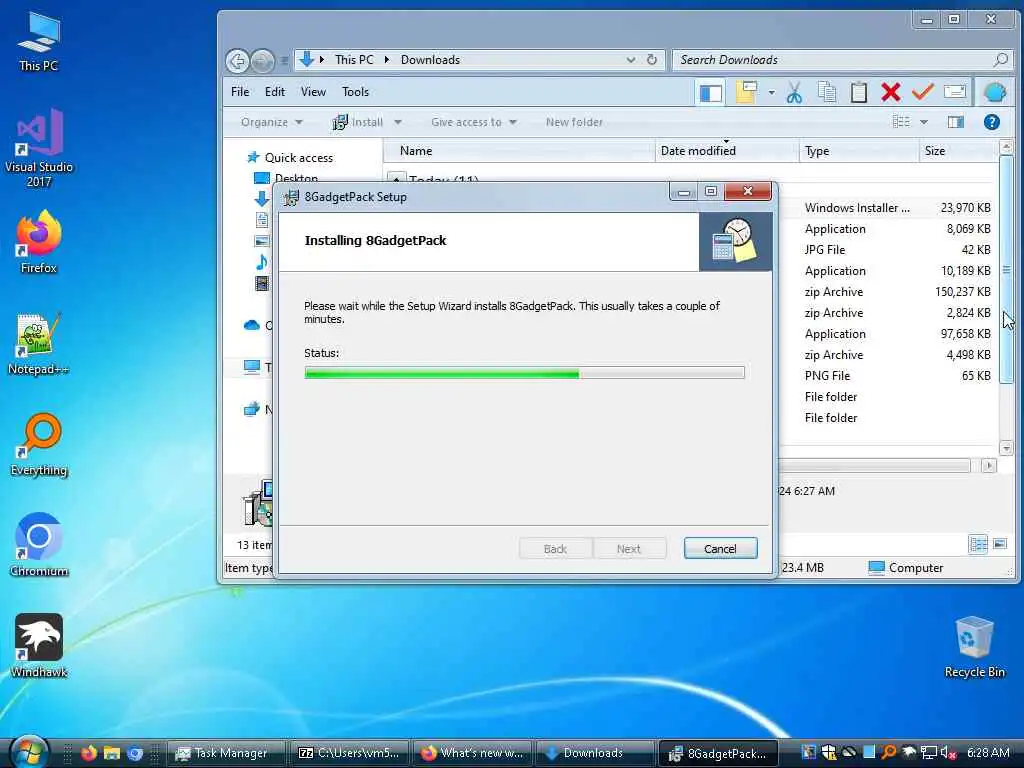
Task: Click Forward in Explorer's navigation bar
Action: (x=263, y=61)
